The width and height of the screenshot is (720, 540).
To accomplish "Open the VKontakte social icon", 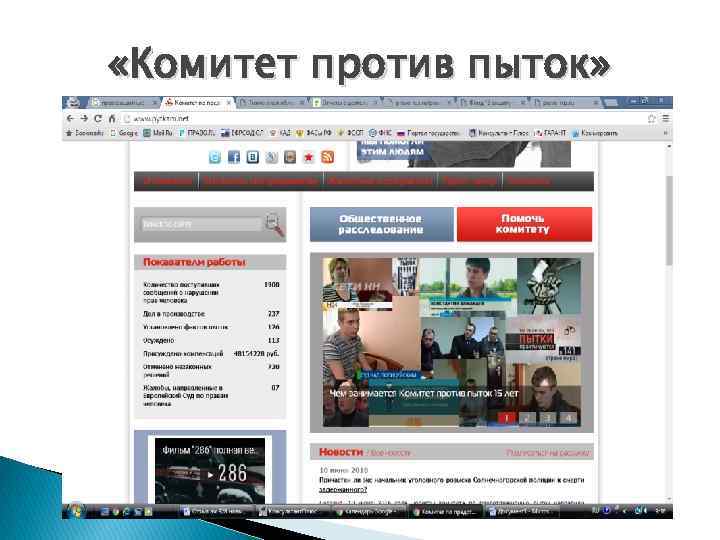I will [x=253, y=158].
